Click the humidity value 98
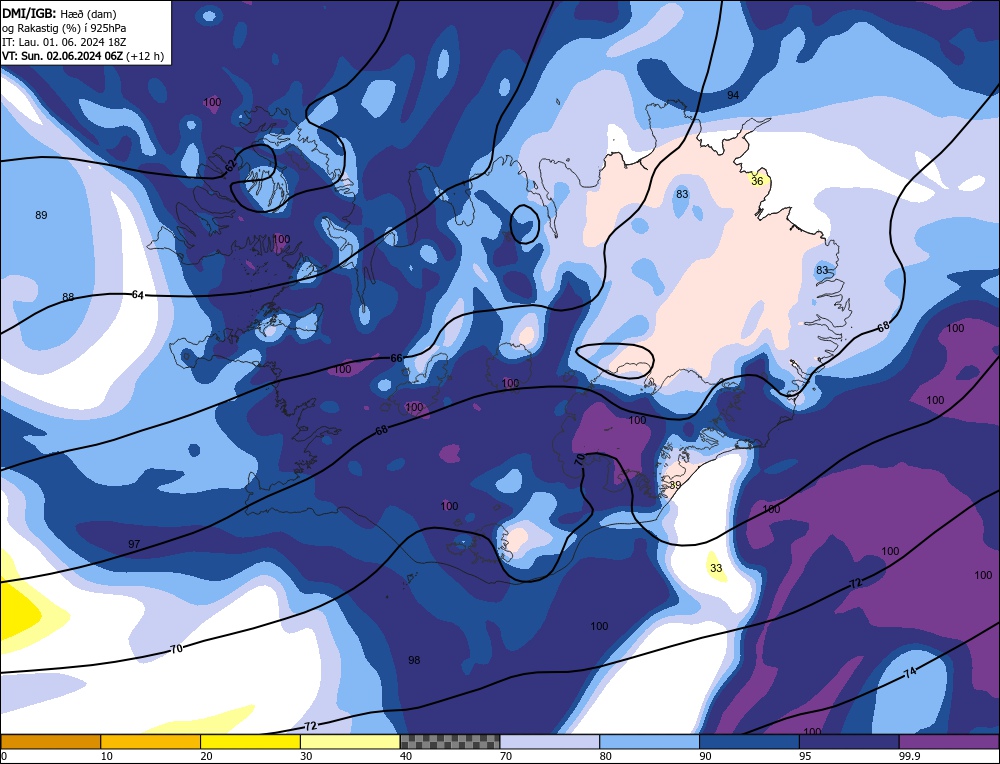 click(414, 660)
